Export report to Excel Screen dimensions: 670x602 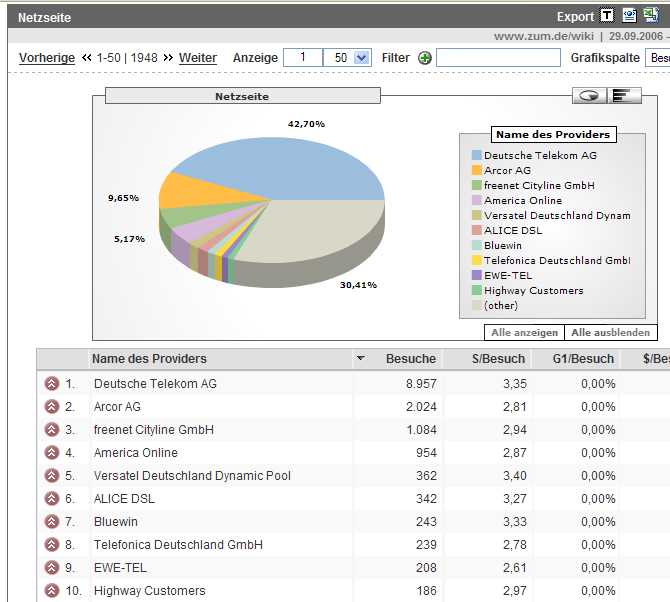[x=650, y=16]
